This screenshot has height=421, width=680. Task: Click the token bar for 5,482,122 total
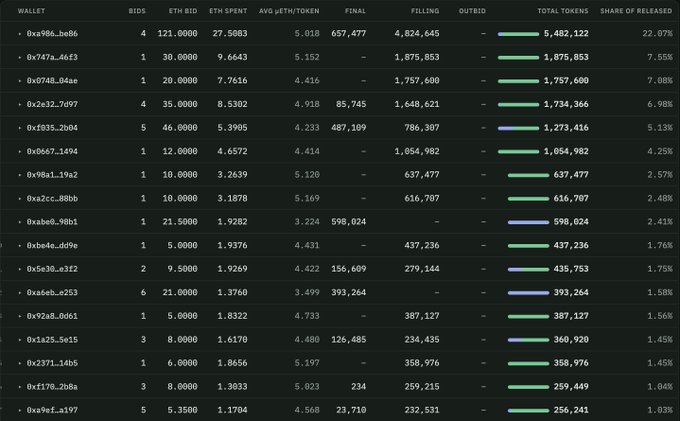518,34
